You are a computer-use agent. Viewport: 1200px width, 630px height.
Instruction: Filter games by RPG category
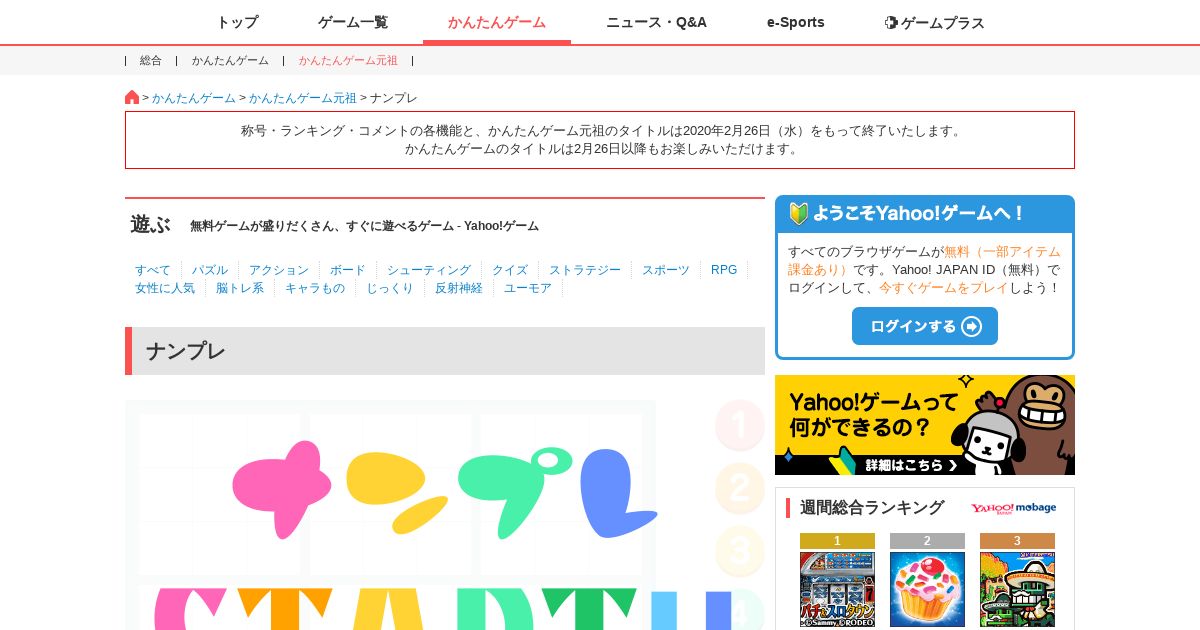click(724, 270)
